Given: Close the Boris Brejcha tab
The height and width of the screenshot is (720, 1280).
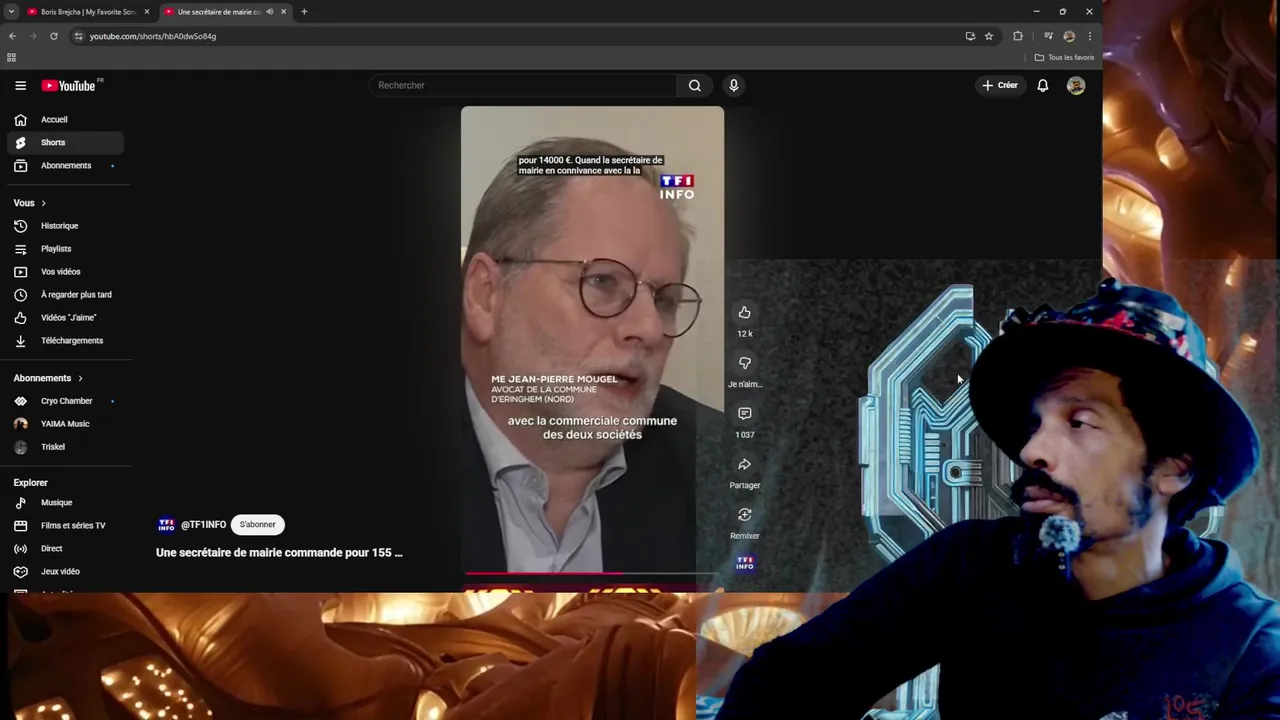Looking at the screenshot, I should pos(147,12).
